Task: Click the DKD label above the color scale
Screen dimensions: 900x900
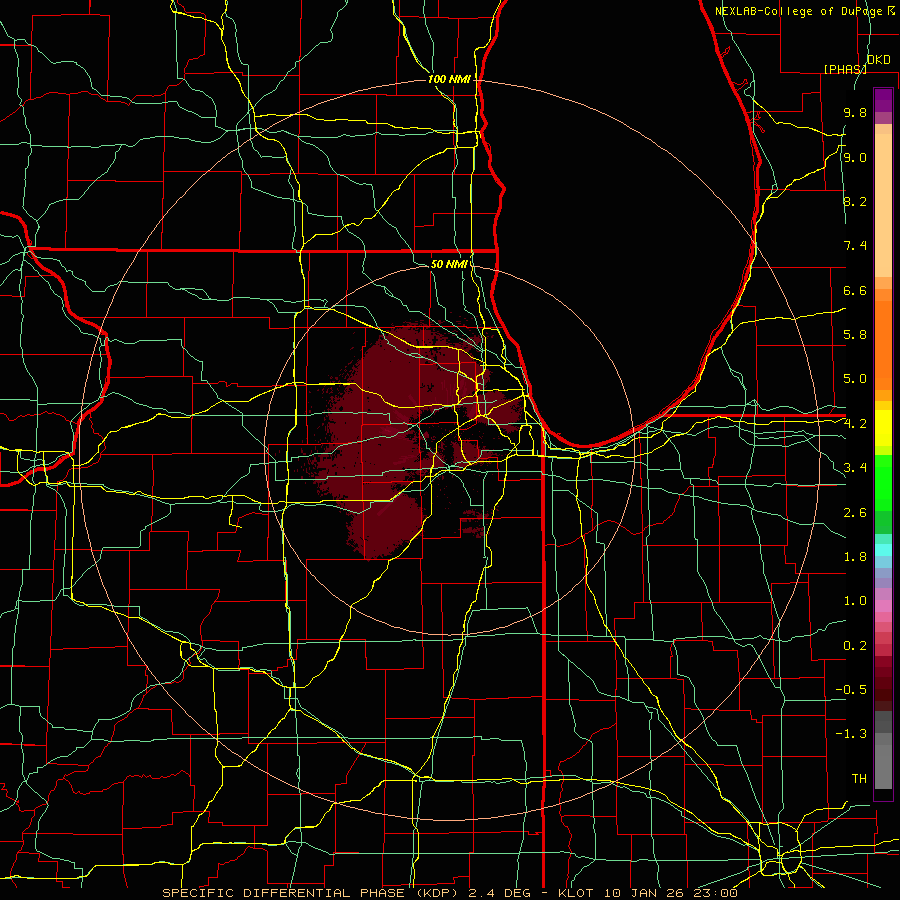Action: [x=879, y=60]
